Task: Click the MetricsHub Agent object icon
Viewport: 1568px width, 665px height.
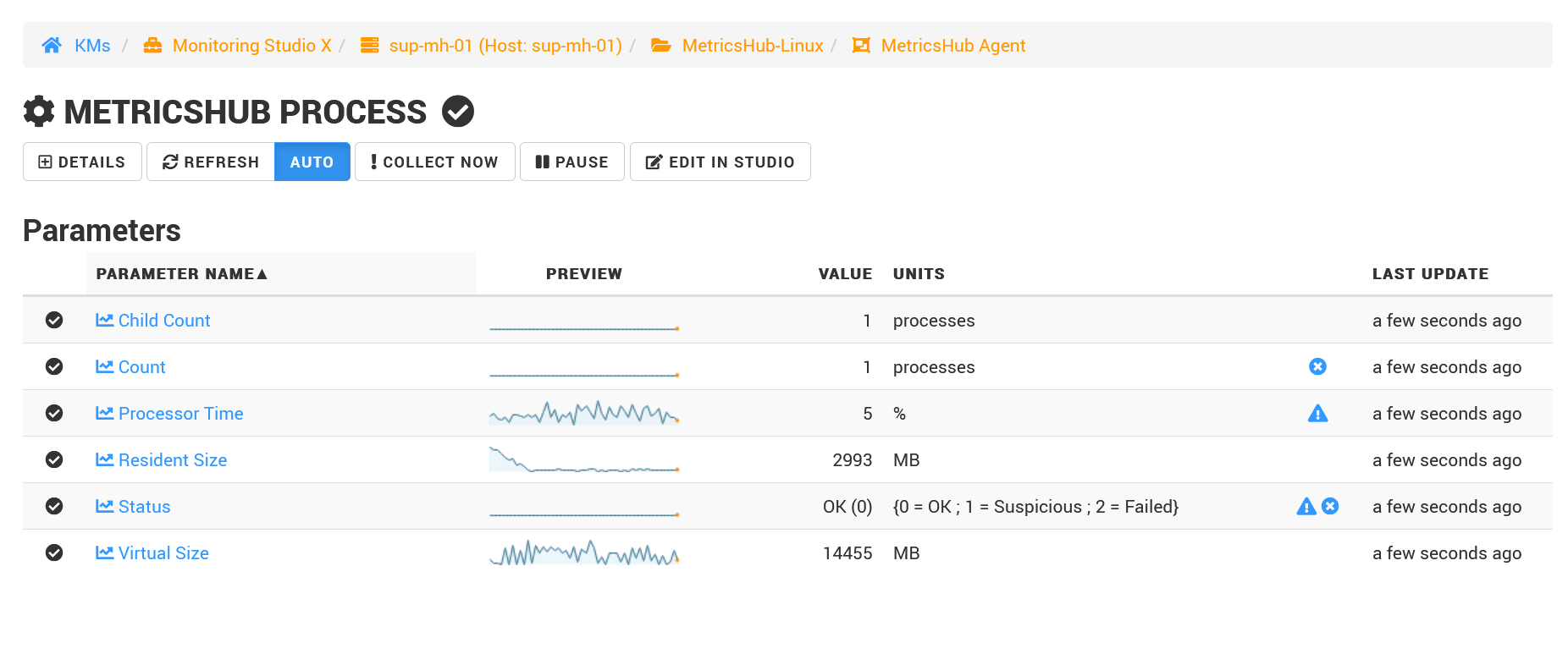Action: pyautogui.click(x=861, y=45)
